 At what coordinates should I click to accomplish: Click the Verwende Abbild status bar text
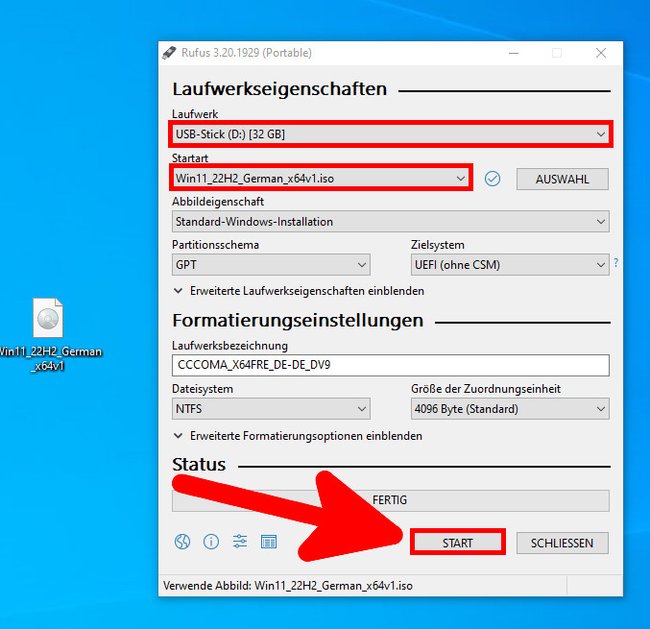pos(288,585)
